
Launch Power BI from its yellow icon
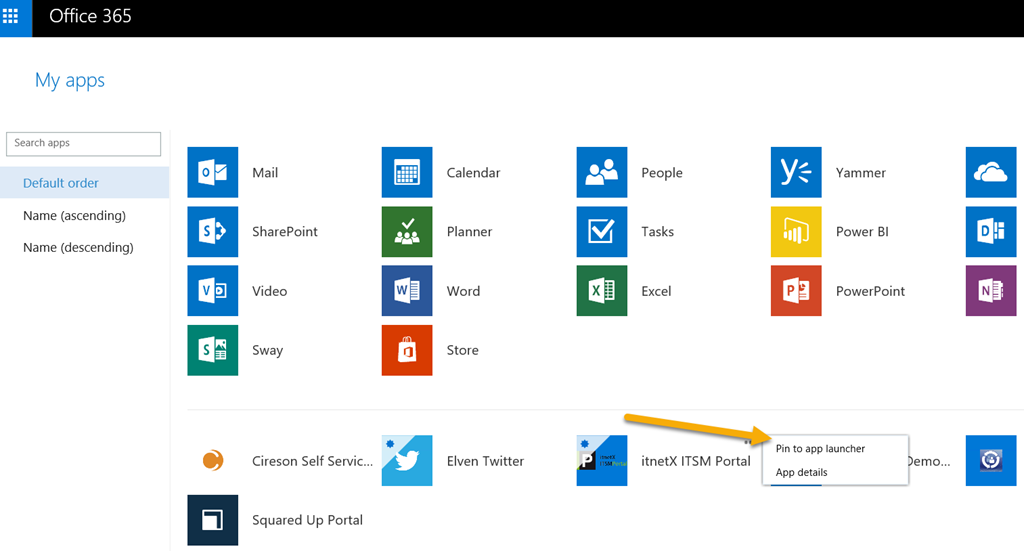(796, 232)
